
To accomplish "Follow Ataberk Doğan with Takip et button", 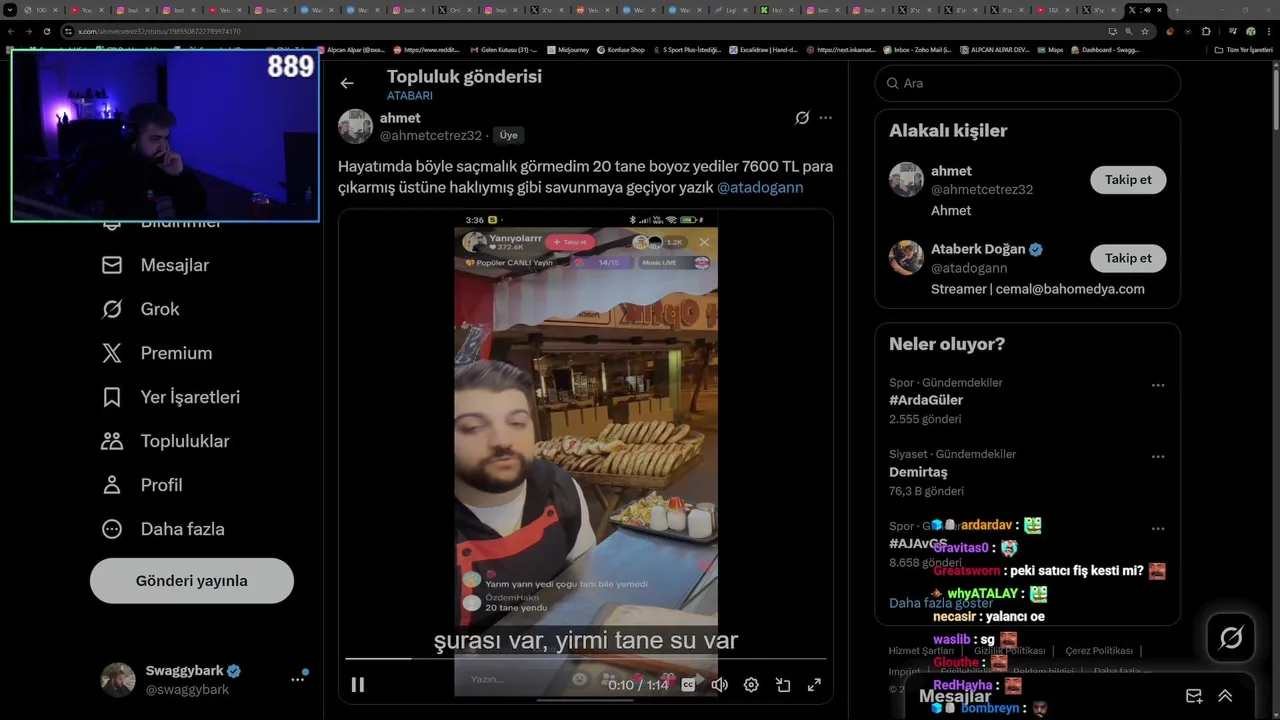I will (x=1128, y=258).
